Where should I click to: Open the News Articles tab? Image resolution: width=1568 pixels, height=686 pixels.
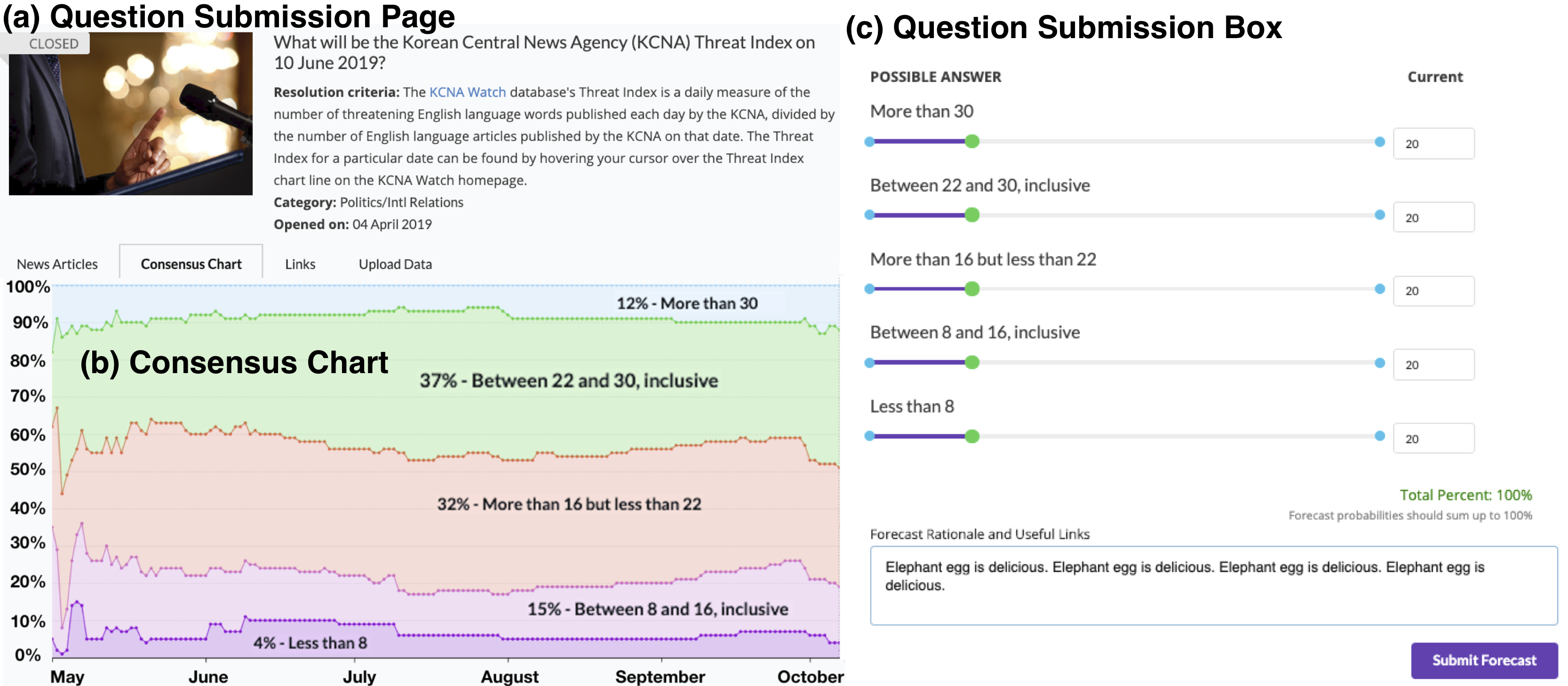57,264
